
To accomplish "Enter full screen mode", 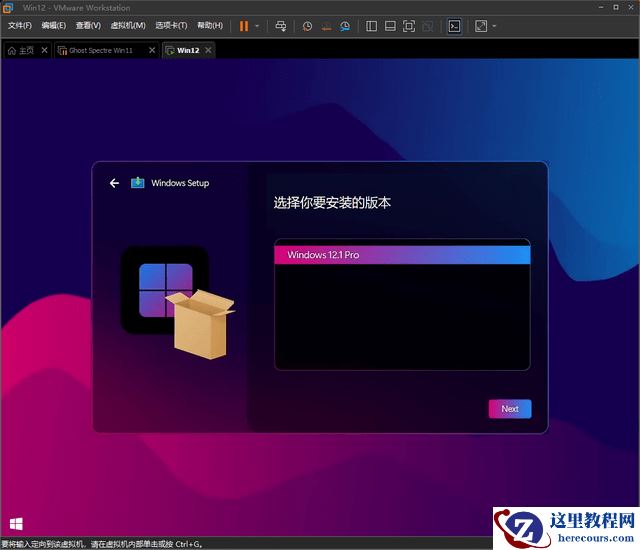I will point(409,26).
